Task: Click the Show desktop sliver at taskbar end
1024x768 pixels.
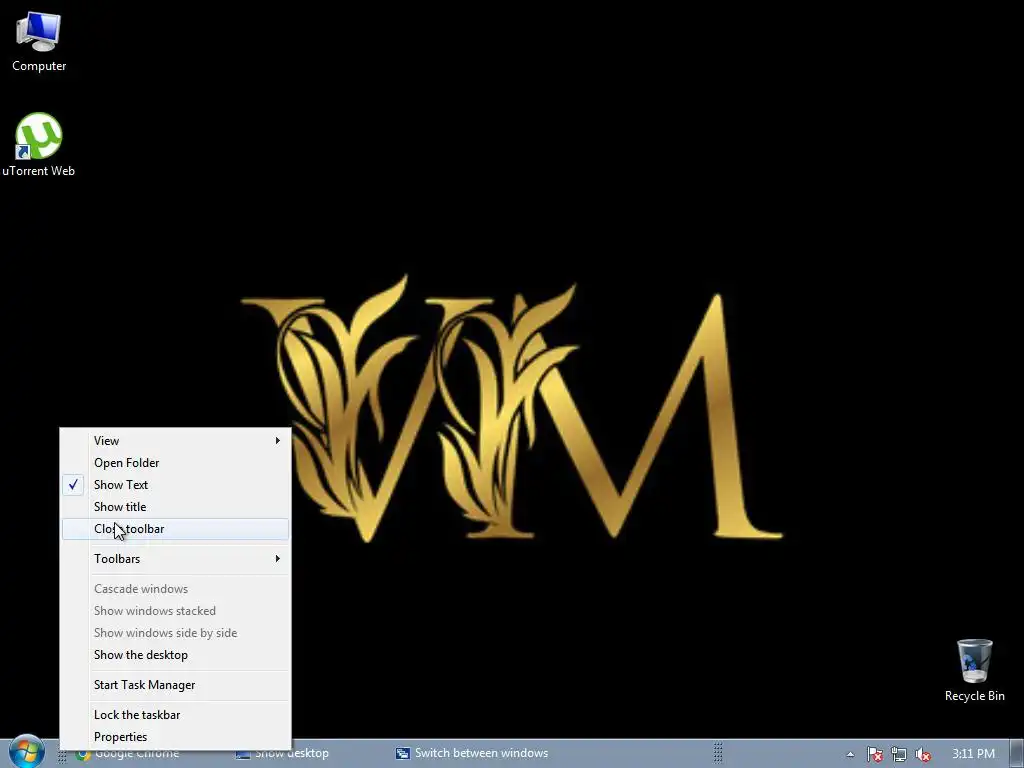Action: pos(1017,754)
